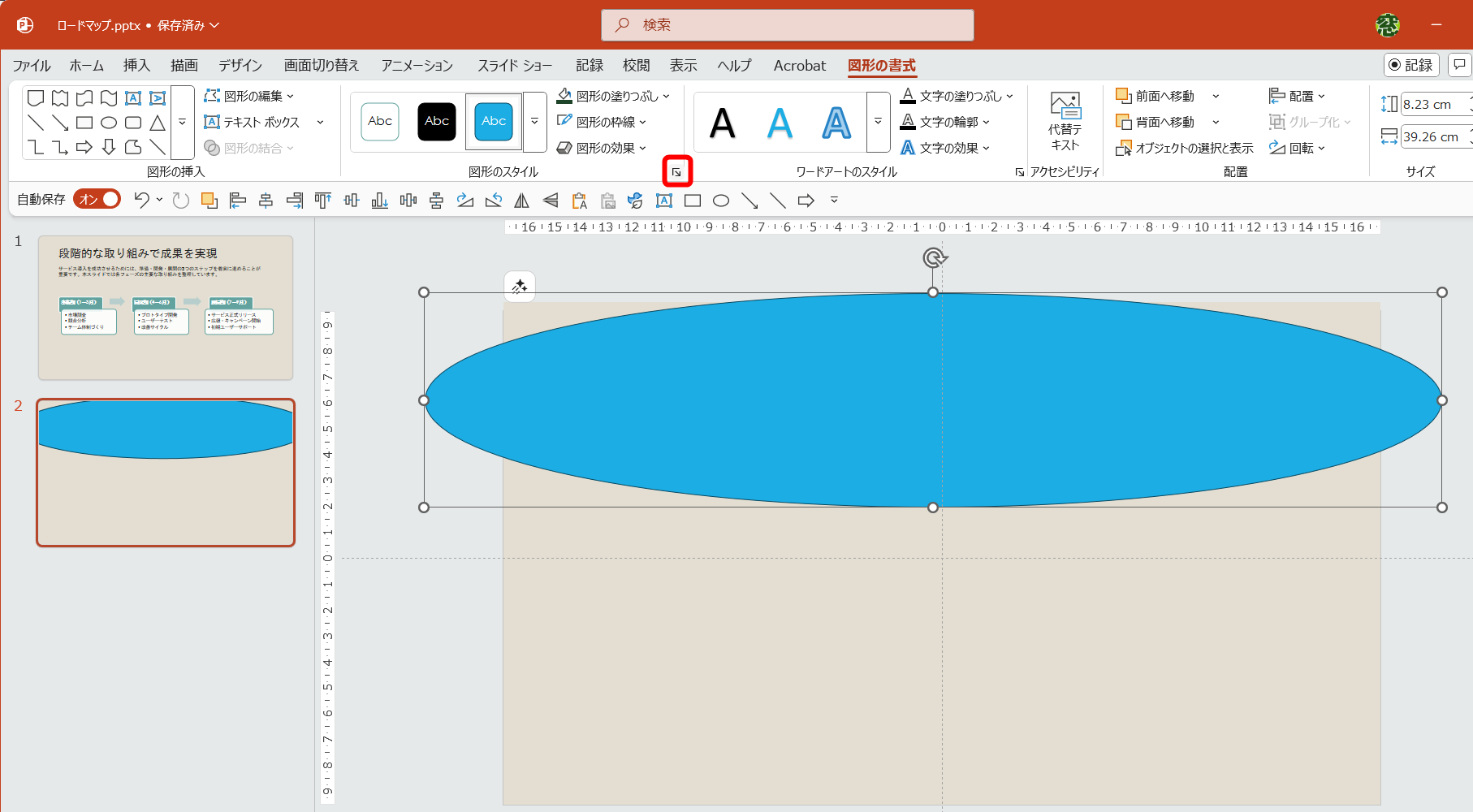Switch to the ホーム tab
1473x812 pixels.
pyautogui.click(x=87, y=66)
